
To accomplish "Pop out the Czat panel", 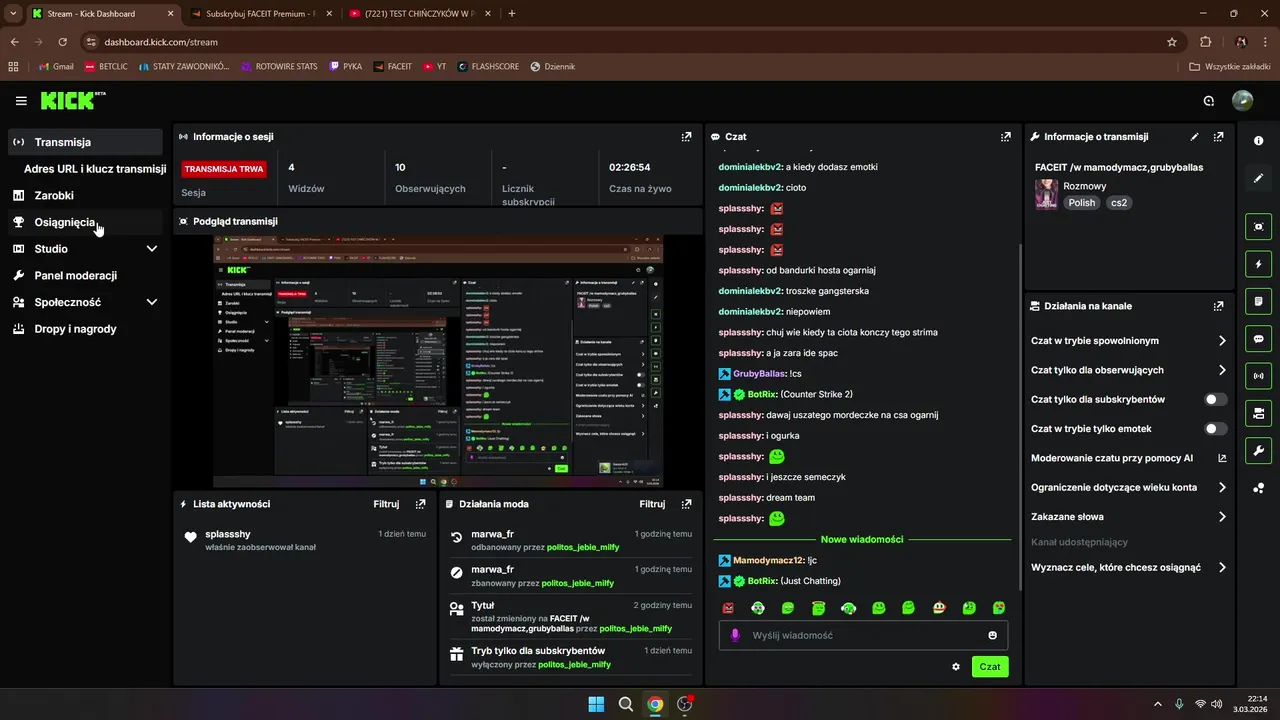I will pyautogui.click(x=1006, y=137).
